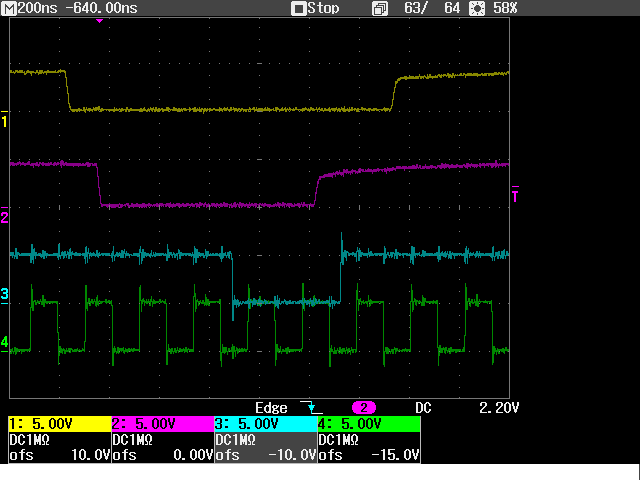Click the falling edge trigger slope icon
Image resolution: width=640 pixels, height=480 pixels.
point(316,408)
